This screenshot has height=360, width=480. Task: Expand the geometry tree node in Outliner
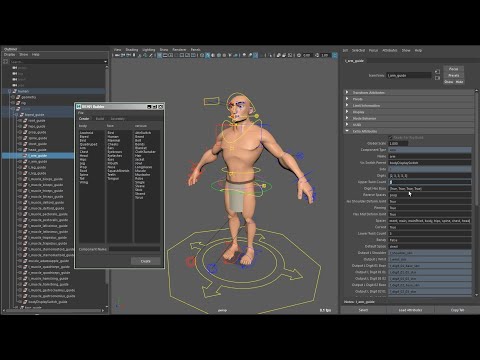tap(13, 97)
